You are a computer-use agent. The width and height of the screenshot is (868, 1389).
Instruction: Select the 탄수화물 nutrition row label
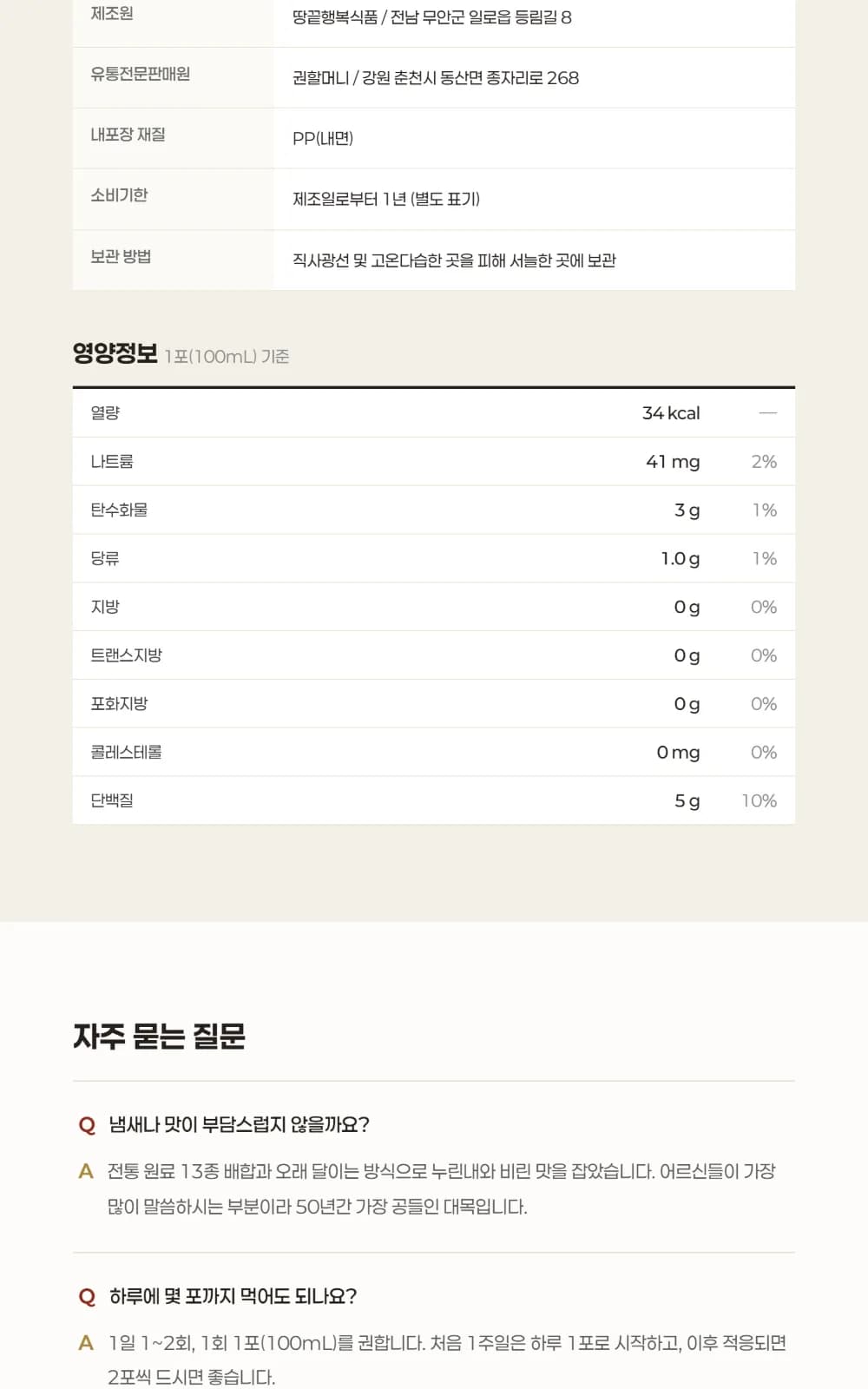119,510
